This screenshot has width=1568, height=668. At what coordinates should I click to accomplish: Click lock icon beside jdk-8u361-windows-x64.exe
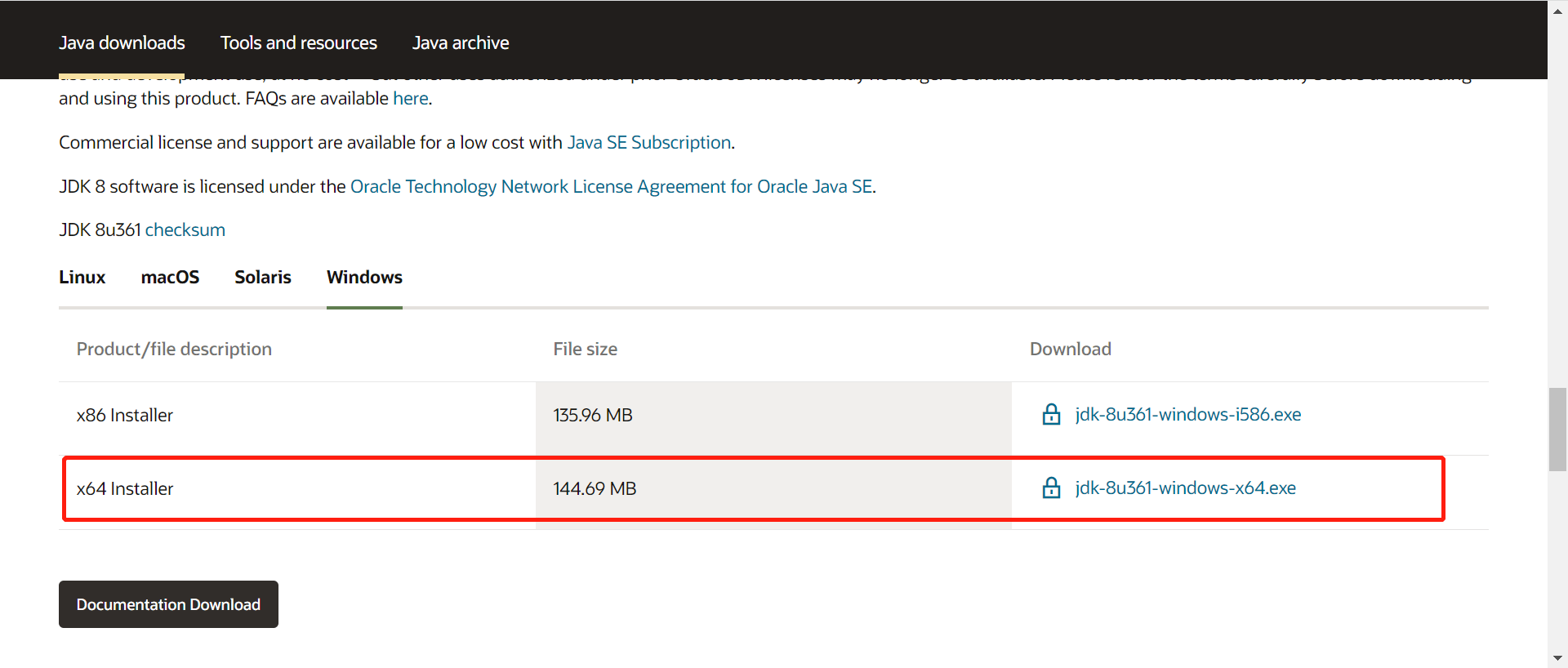pyautogui.click(x=1051, y=488)
